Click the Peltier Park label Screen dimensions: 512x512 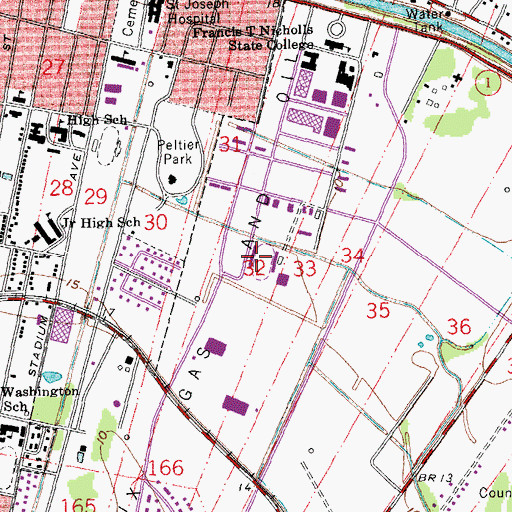pyautogui.click(x=178, y=152)
